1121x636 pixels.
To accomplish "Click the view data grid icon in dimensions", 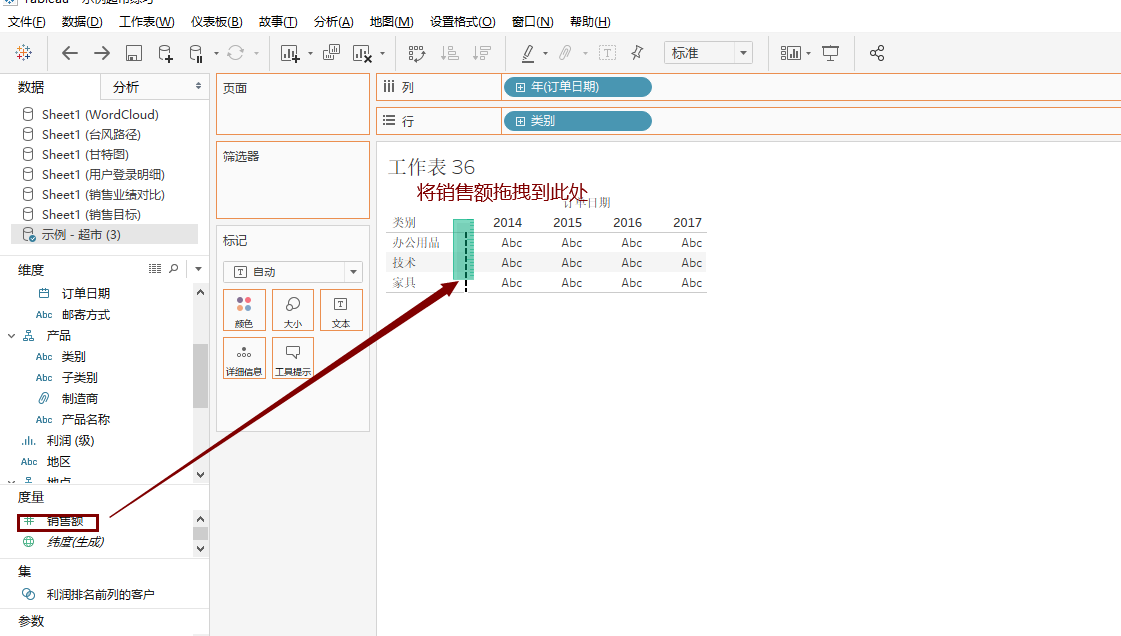I will 155,269.
